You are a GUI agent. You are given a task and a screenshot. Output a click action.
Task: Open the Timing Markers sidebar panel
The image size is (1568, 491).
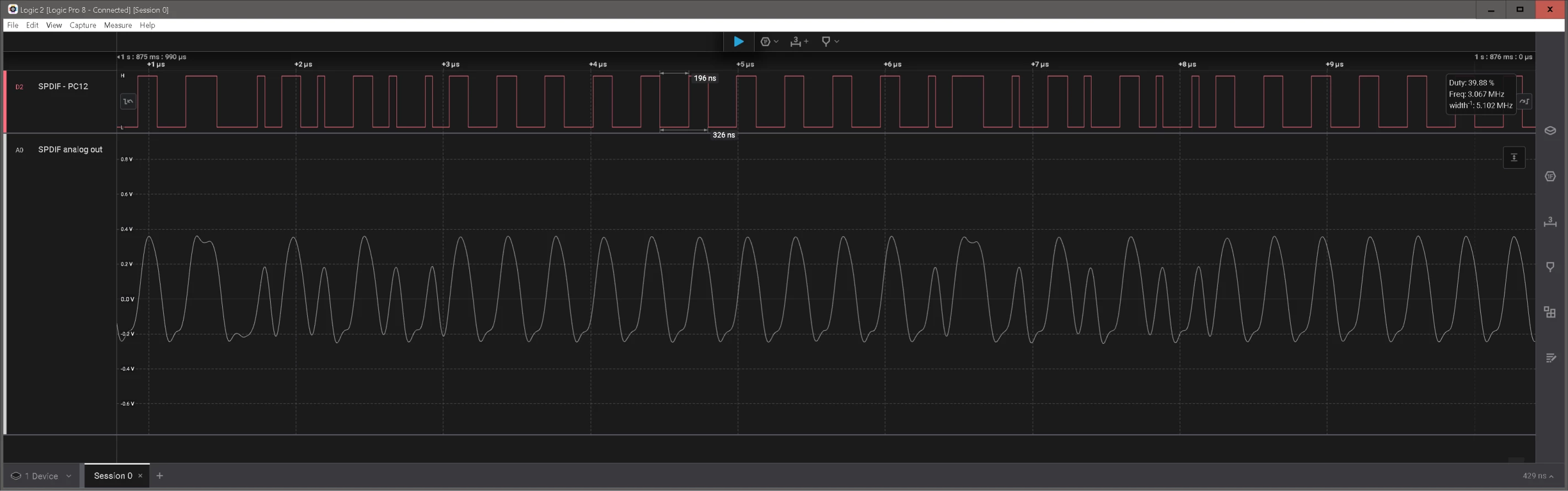(x=1550, y=267)
